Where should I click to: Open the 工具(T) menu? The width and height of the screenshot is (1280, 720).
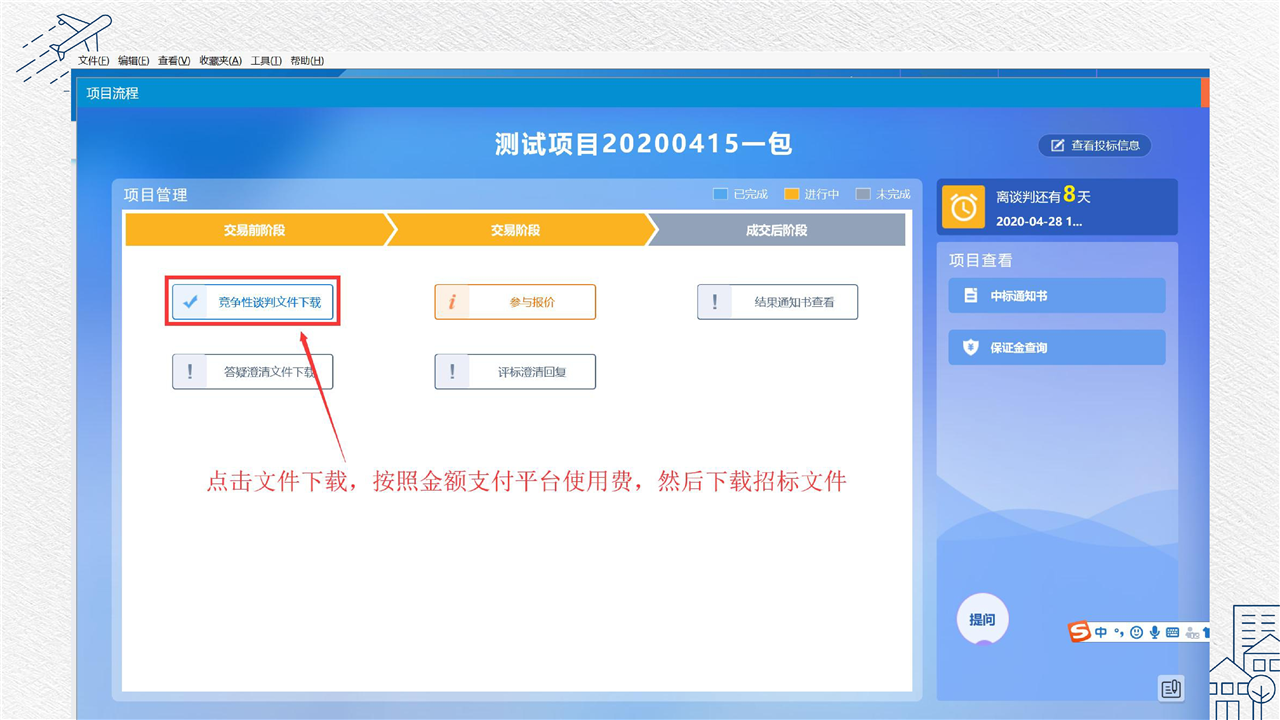pyautogui.click(x=266, y=61)
